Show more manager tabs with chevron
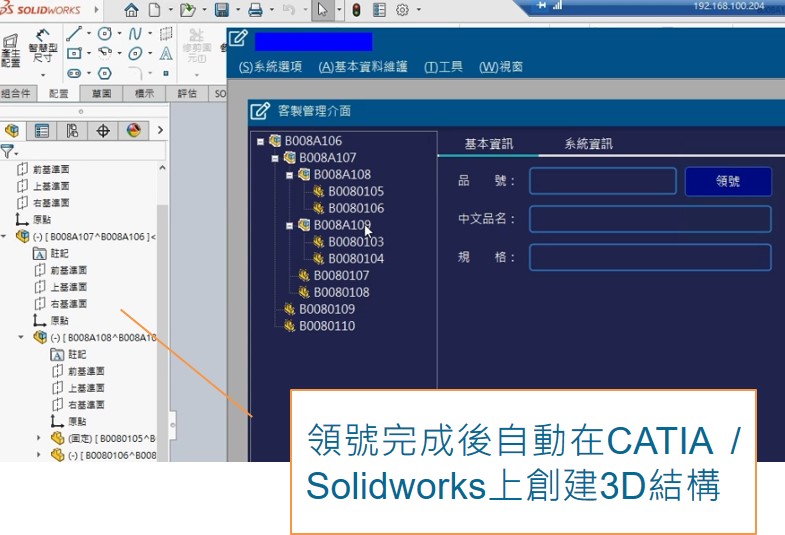Viewport: 785px width, 535px height. coord(160,130)
